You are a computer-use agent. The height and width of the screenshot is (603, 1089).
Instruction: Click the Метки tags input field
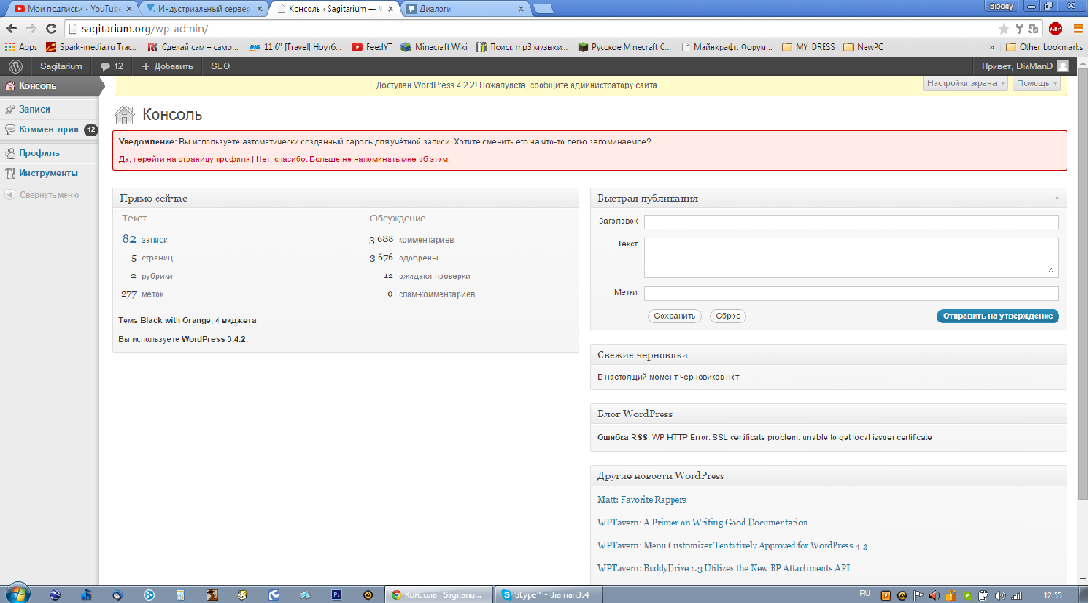click(x=851, y=293)
